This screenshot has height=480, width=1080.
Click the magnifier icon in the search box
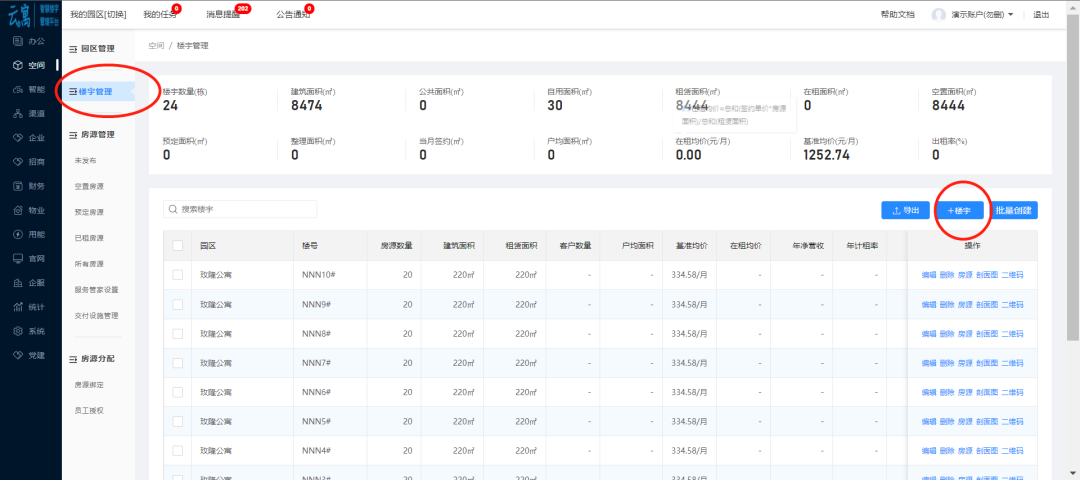click(173, 209)
